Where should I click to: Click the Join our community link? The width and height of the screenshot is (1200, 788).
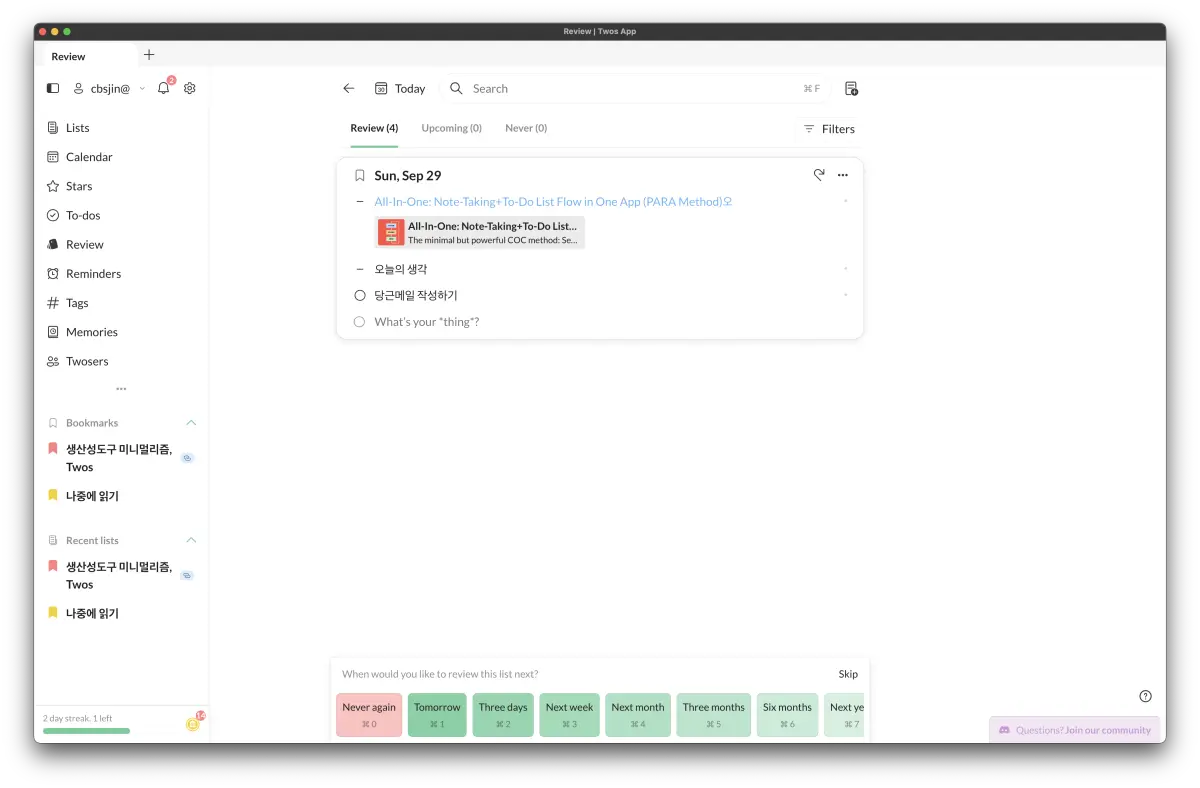click(x=1108, y=730)
